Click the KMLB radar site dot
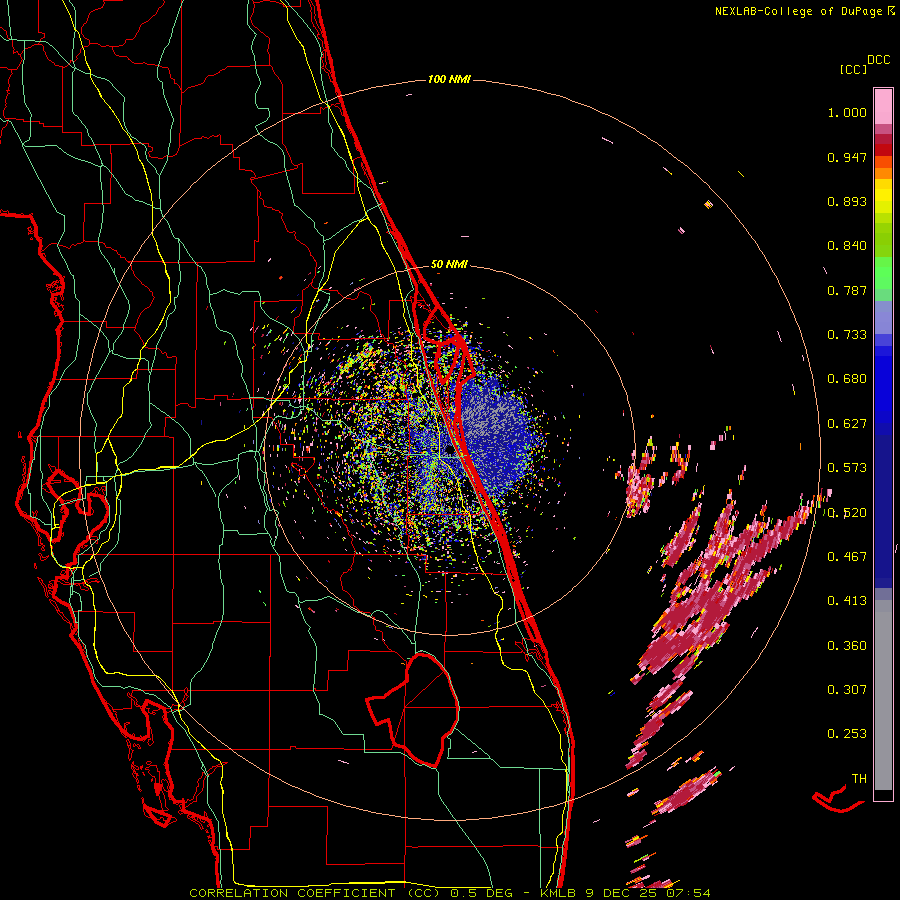Viewport: 900px width, 900px height. pos(449,450)
